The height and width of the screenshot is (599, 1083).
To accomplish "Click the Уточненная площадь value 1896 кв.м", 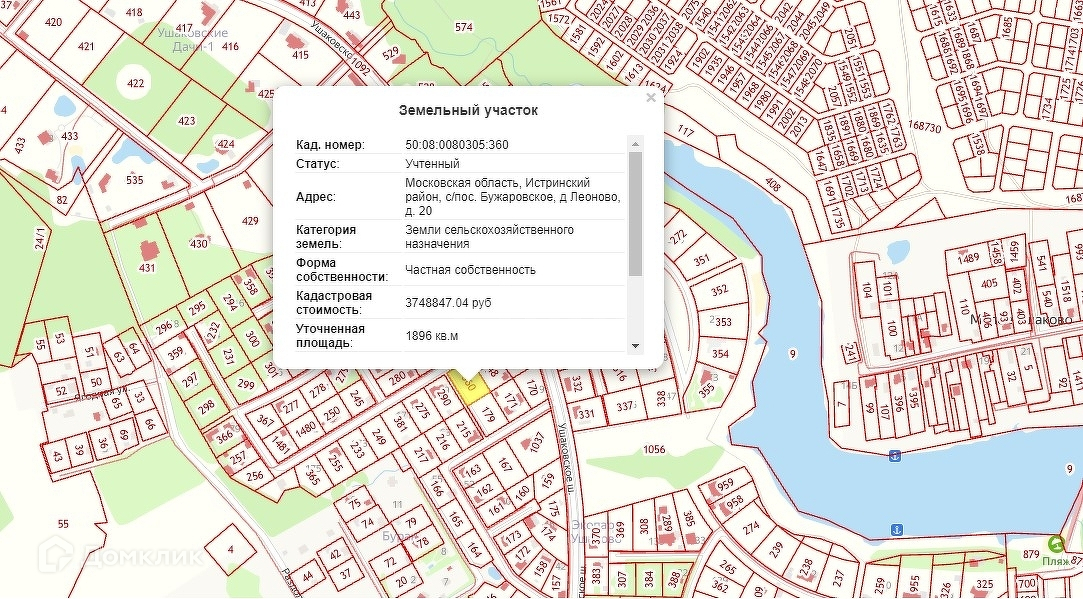I will point(431,336).
